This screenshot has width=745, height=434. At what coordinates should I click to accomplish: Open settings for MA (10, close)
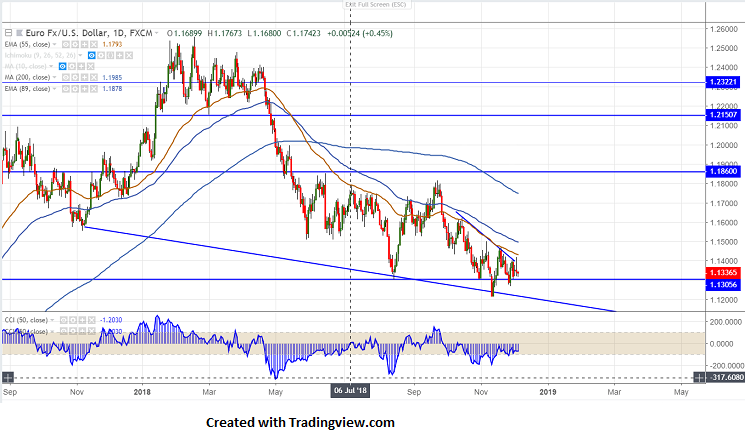(x=72, y=66)
